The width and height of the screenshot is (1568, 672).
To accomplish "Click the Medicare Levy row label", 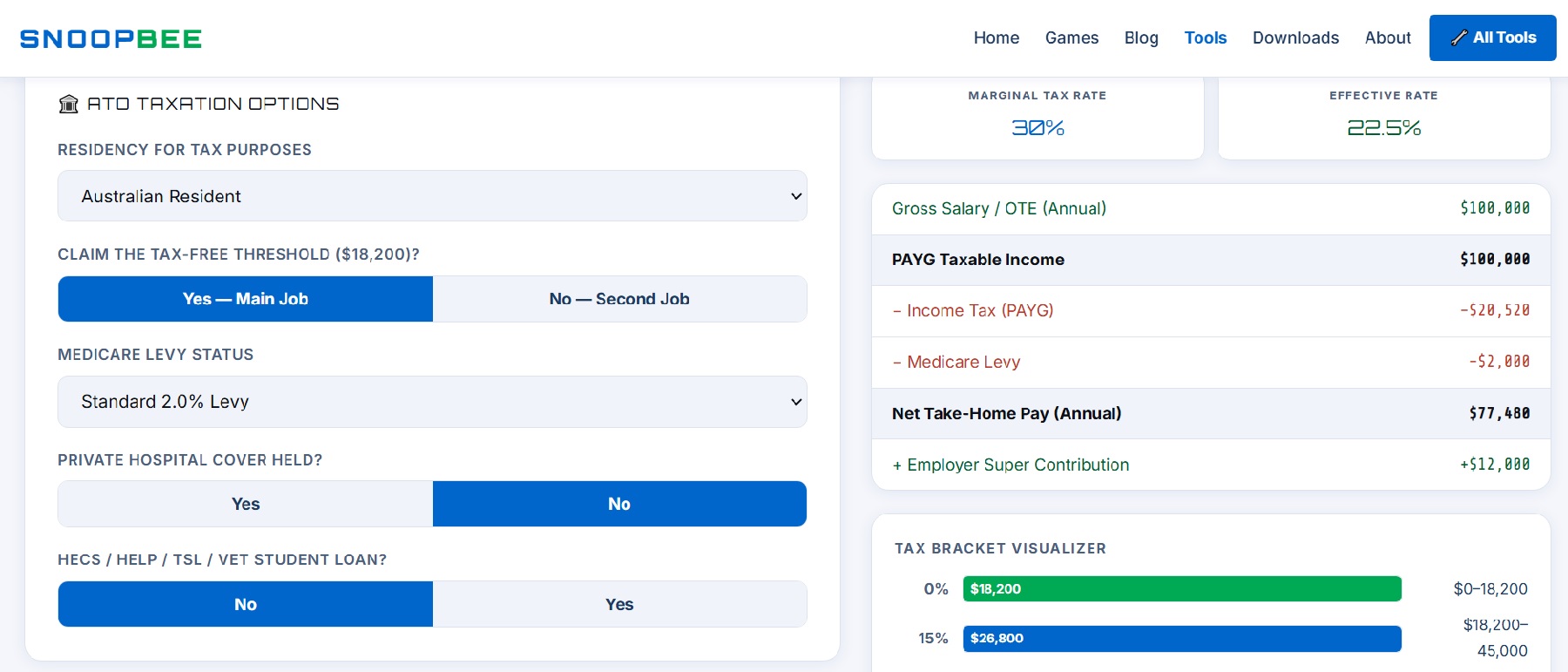I will 956,362.
